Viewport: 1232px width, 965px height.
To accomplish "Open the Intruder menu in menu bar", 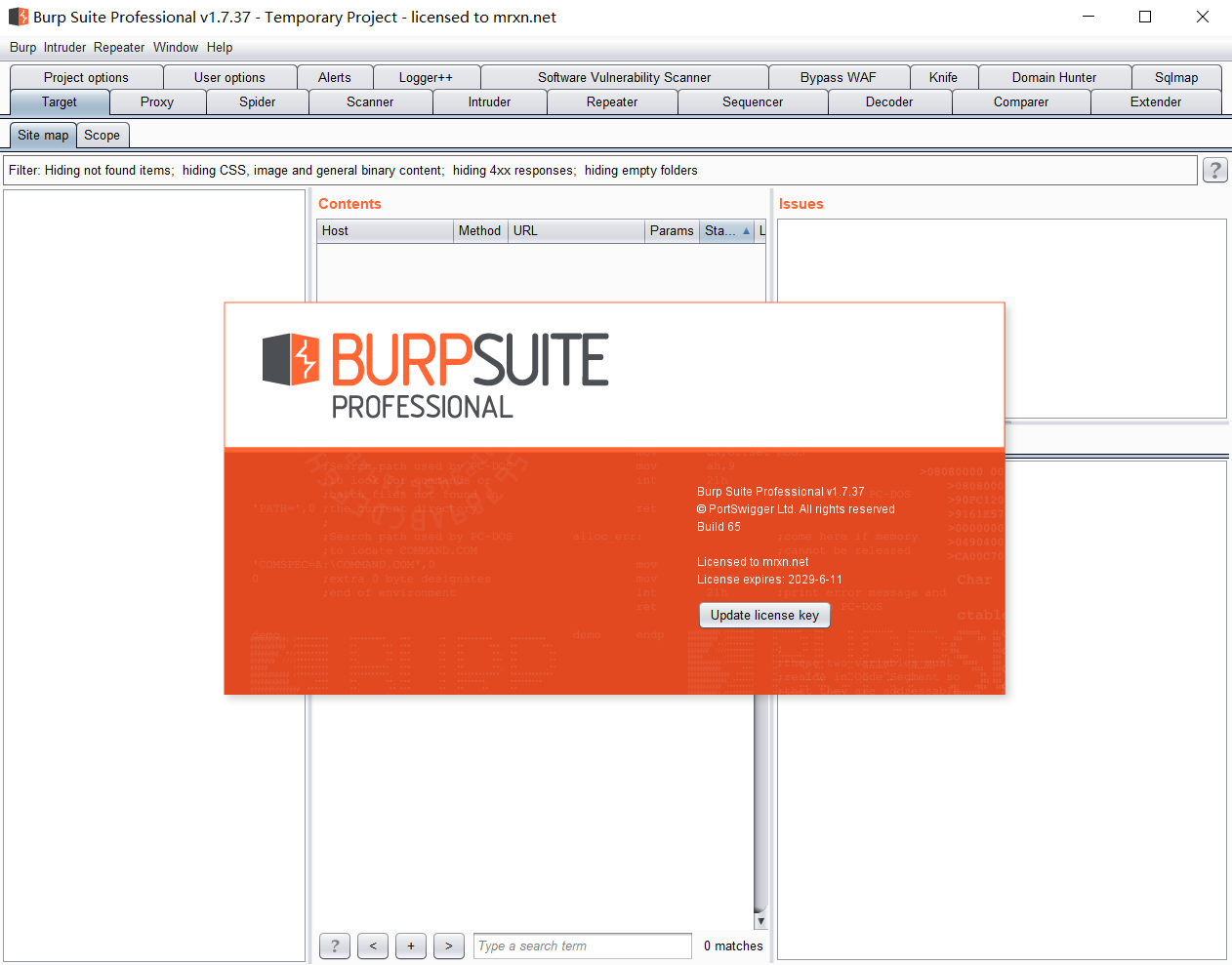I will pos(64,48).
